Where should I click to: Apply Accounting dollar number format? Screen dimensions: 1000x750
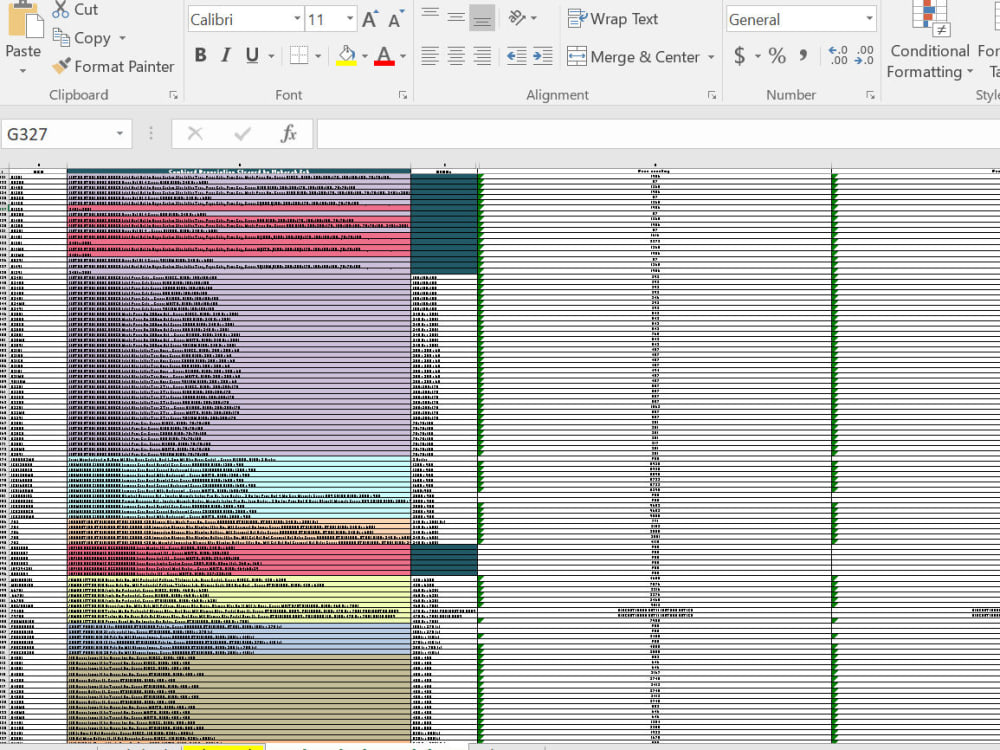pyautogui.click(x=739, y=56)
